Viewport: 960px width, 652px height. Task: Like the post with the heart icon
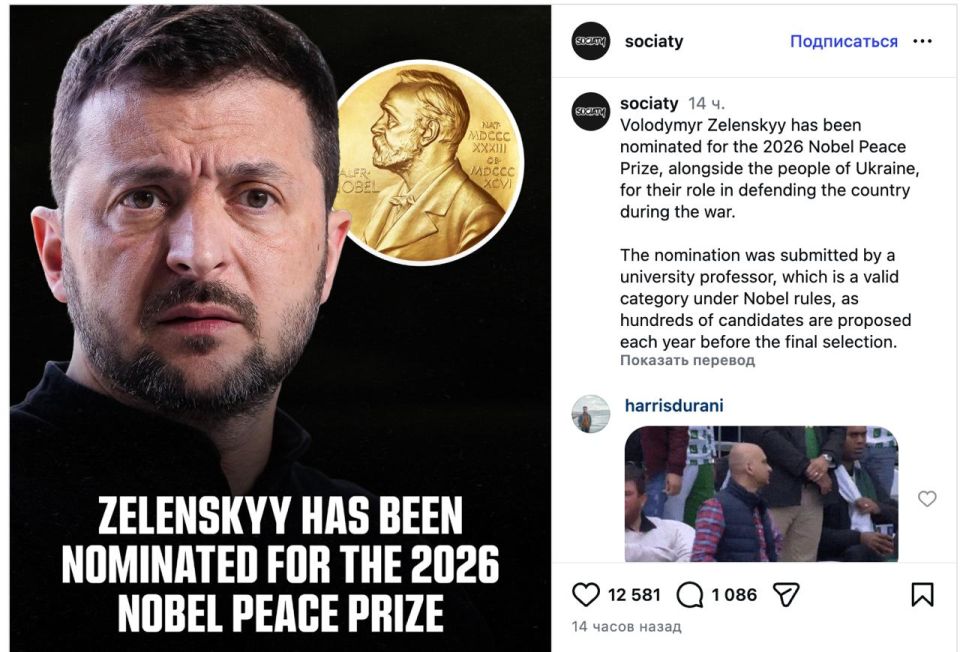click(x=585, y=594)
